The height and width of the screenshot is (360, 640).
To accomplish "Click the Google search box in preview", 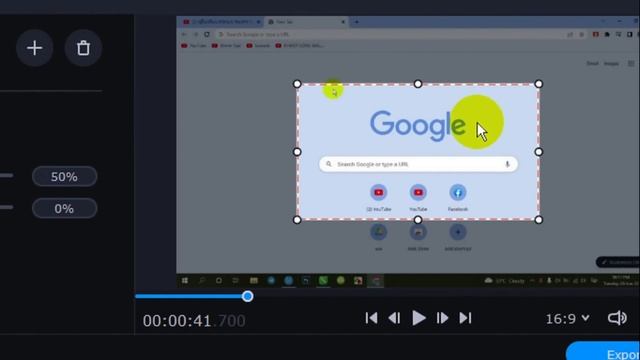I will [418, 164].
